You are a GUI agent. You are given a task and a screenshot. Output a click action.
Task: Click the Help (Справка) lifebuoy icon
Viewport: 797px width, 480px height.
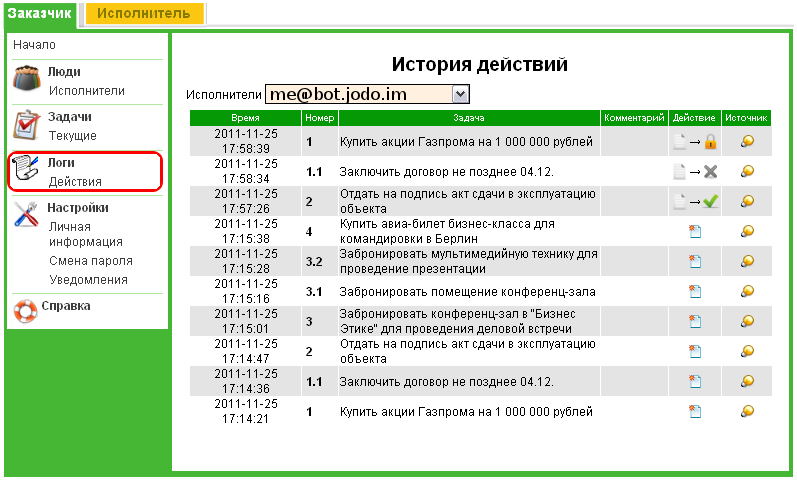coord(27,309)
